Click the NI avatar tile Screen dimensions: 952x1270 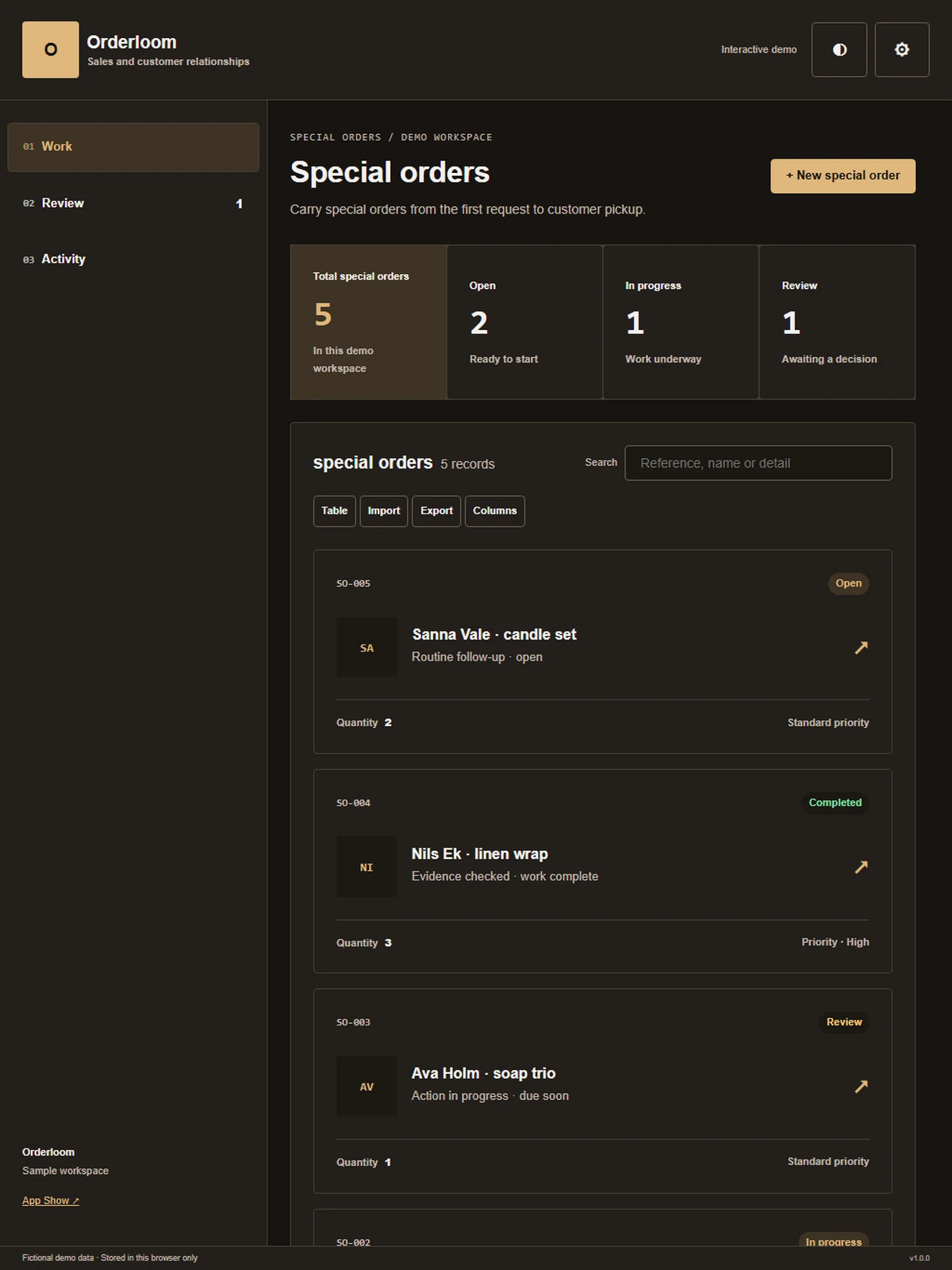coord(367,867)
